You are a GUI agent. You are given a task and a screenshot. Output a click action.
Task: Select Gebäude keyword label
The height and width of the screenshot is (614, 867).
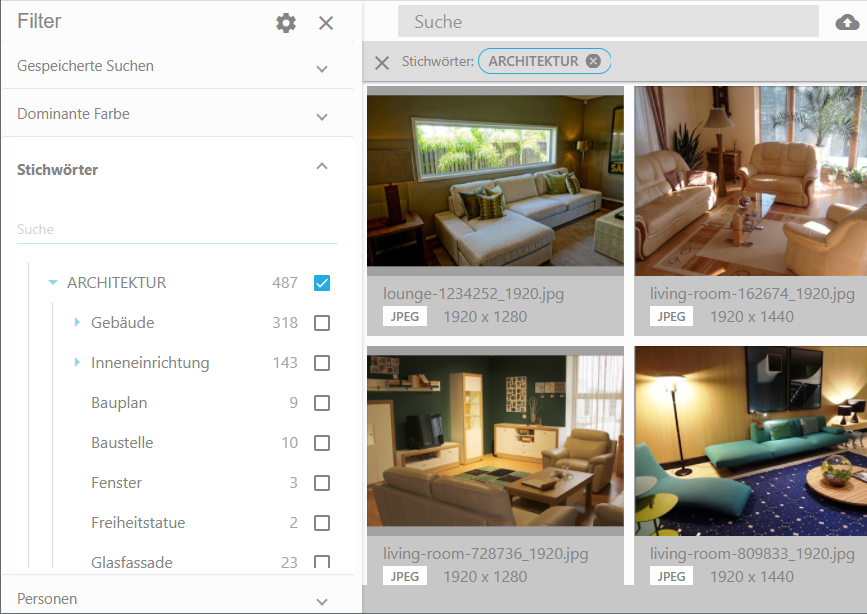pyautogui.click(x=123, y=322)
